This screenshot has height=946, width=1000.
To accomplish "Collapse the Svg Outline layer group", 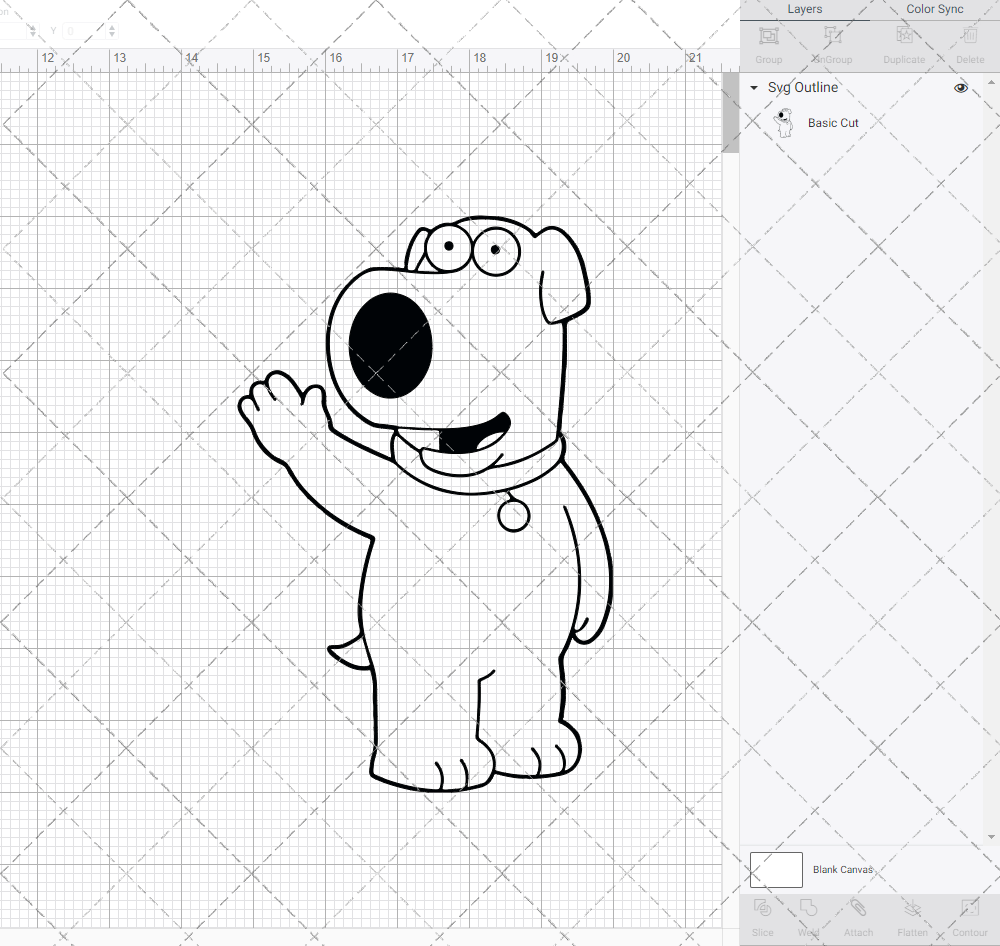I will click(x=753, y=88).
